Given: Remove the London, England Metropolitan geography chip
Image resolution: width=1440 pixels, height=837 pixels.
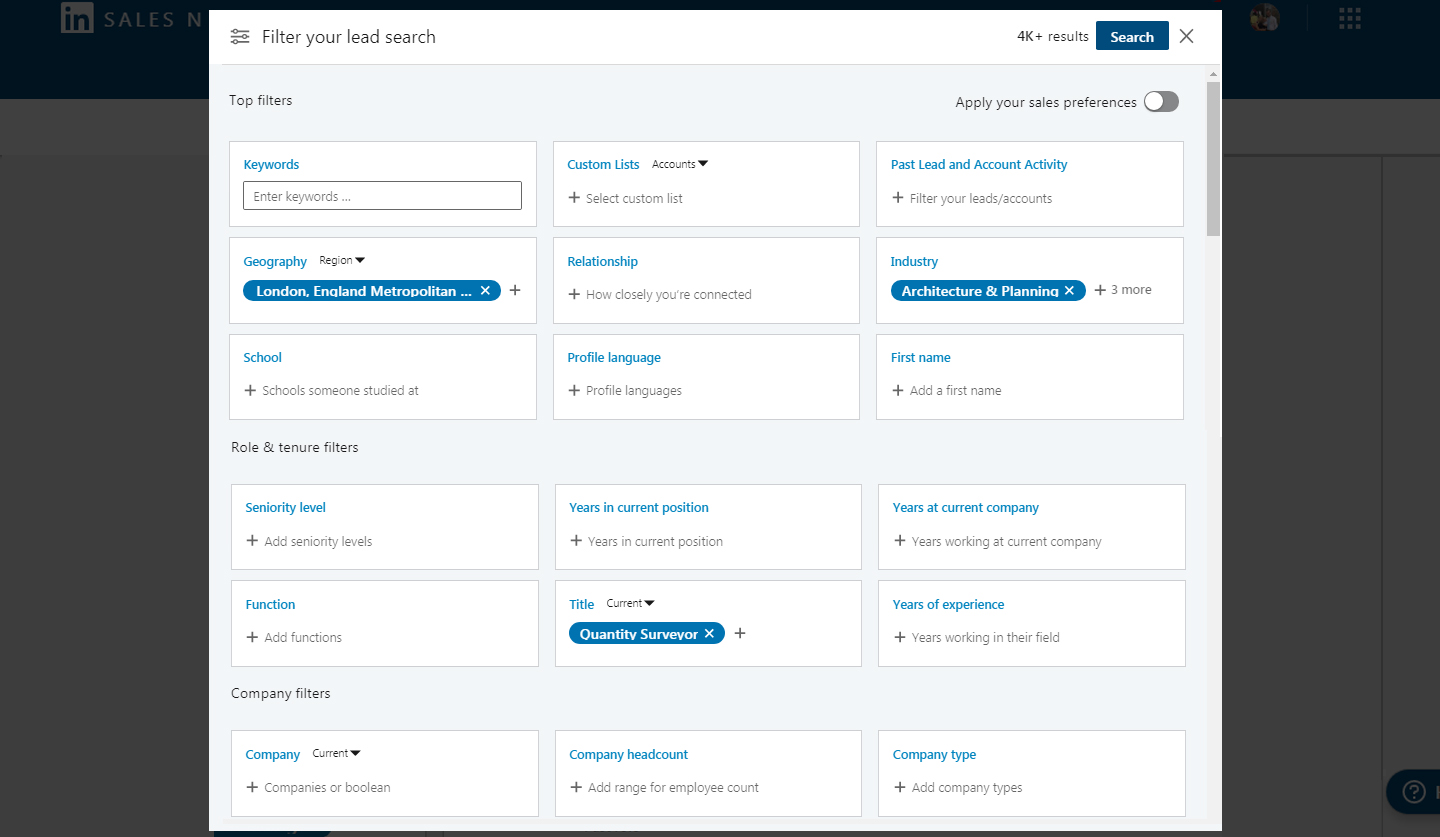Looking at the screenshot, I should coord(485,291).
